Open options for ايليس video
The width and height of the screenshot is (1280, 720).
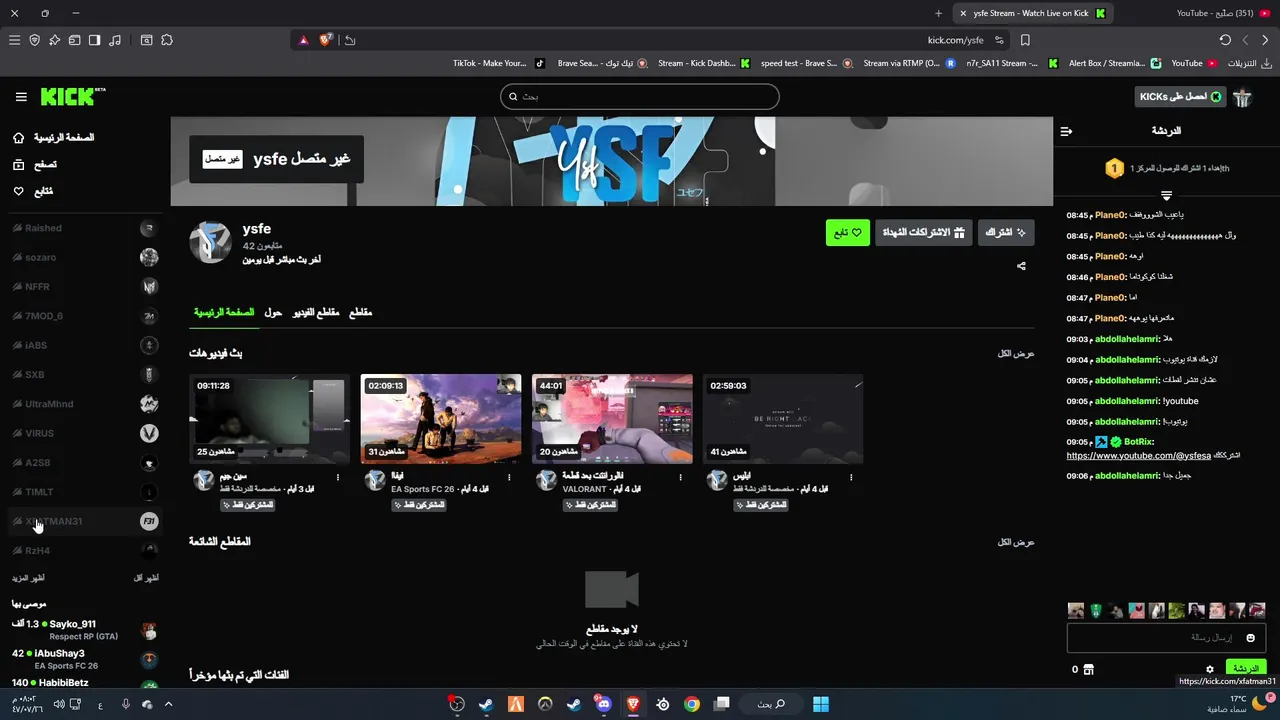tap(852, 477)
